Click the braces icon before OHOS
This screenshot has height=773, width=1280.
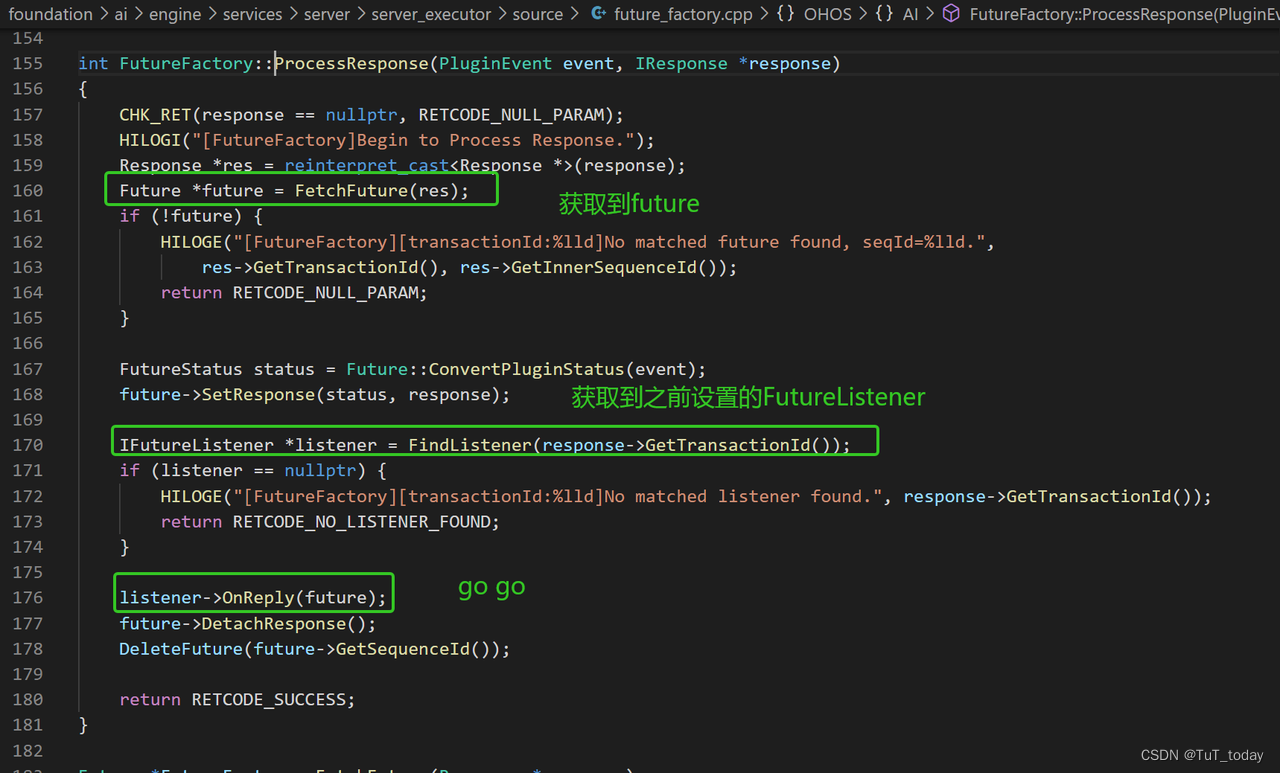pos(785,14)
